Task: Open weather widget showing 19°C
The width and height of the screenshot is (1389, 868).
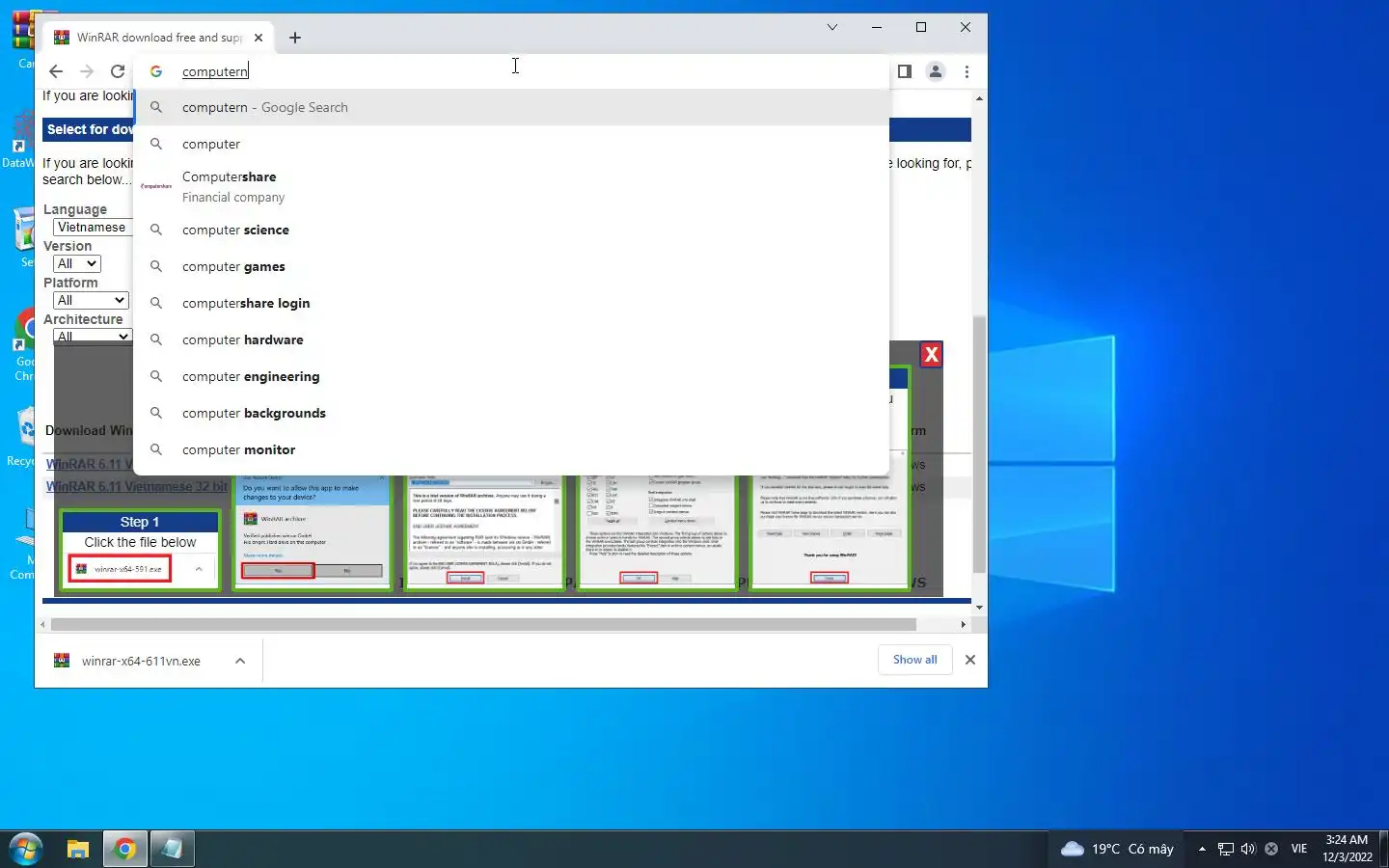Action: pos(1117,850)
